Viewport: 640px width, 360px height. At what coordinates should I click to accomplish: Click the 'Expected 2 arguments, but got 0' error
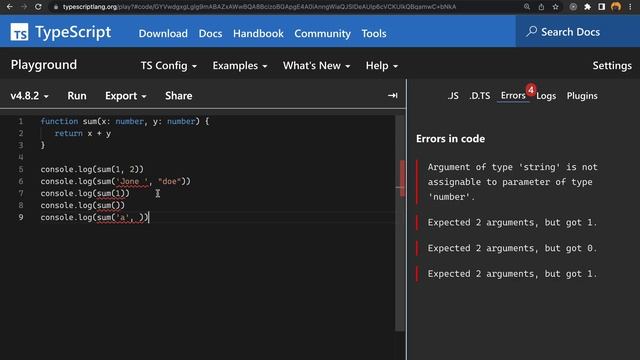click(x=512, y=248)
